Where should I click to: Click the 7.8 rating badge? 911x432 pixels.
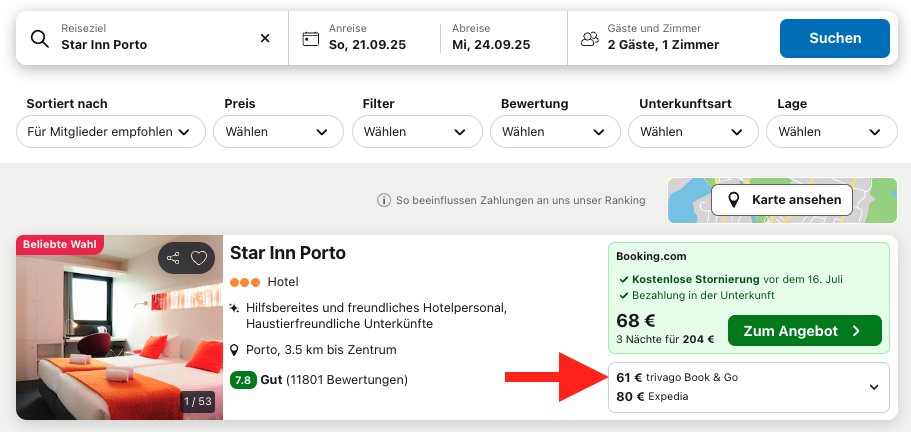(243, 380)
